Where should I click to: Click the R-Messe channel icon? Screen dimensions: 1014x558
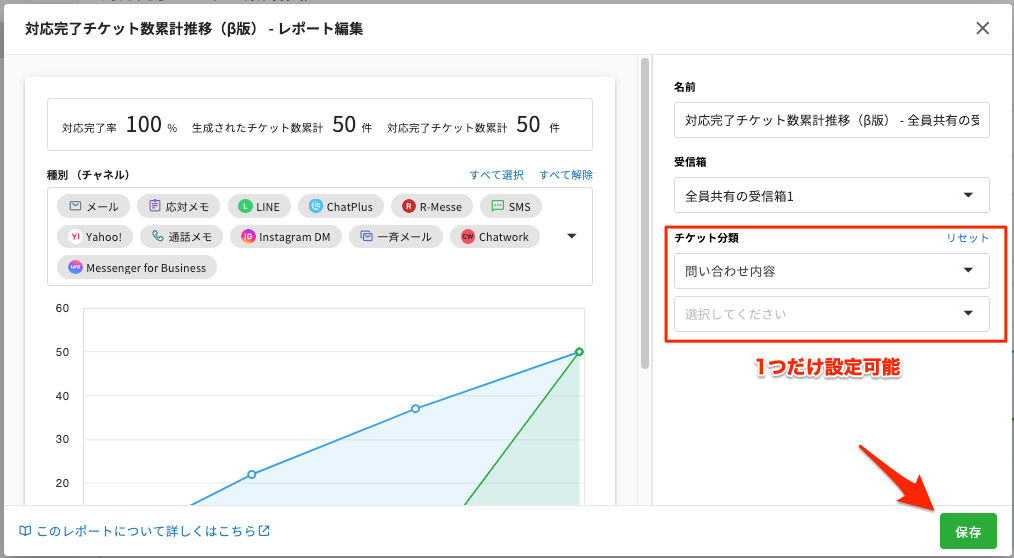pos(409,207)
